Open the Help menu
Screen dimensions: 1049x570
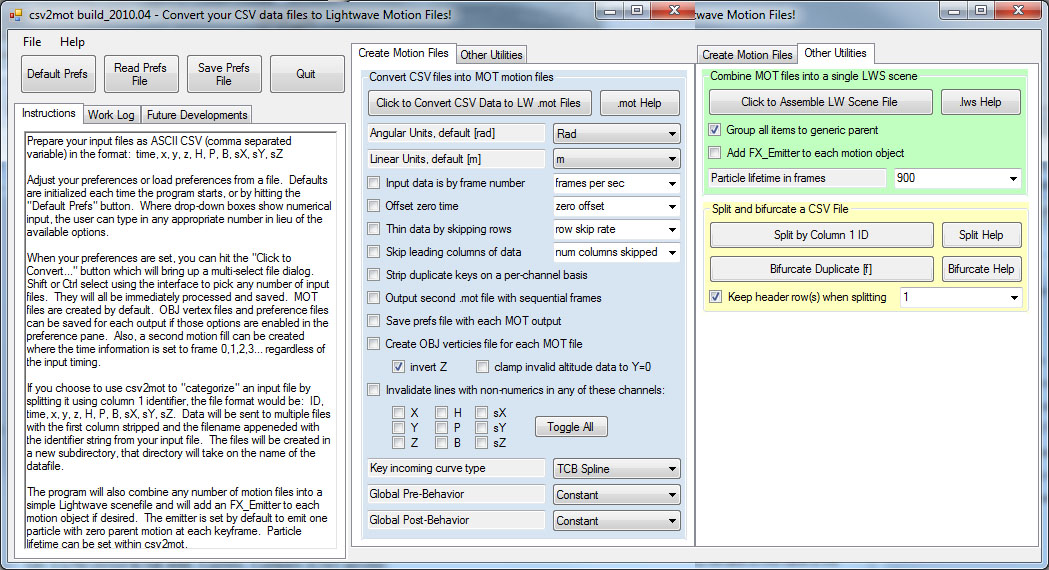[x=72, y=41]
